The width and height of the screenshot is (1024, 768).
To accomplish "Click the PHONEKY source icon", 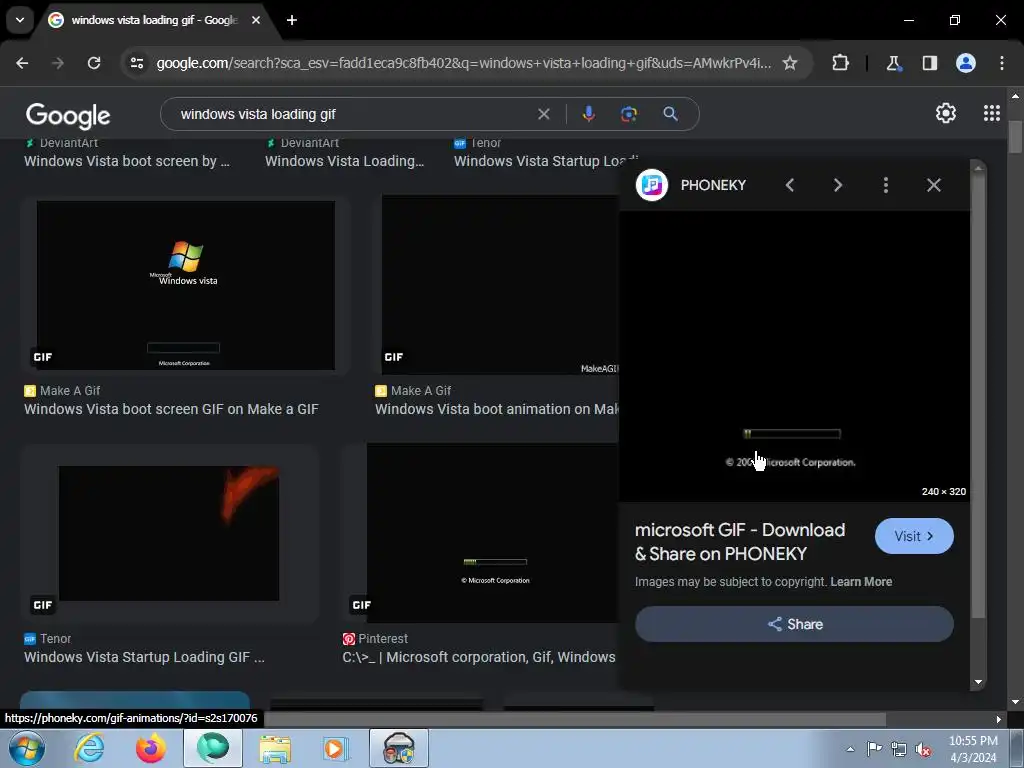I will tap(652, 185).
